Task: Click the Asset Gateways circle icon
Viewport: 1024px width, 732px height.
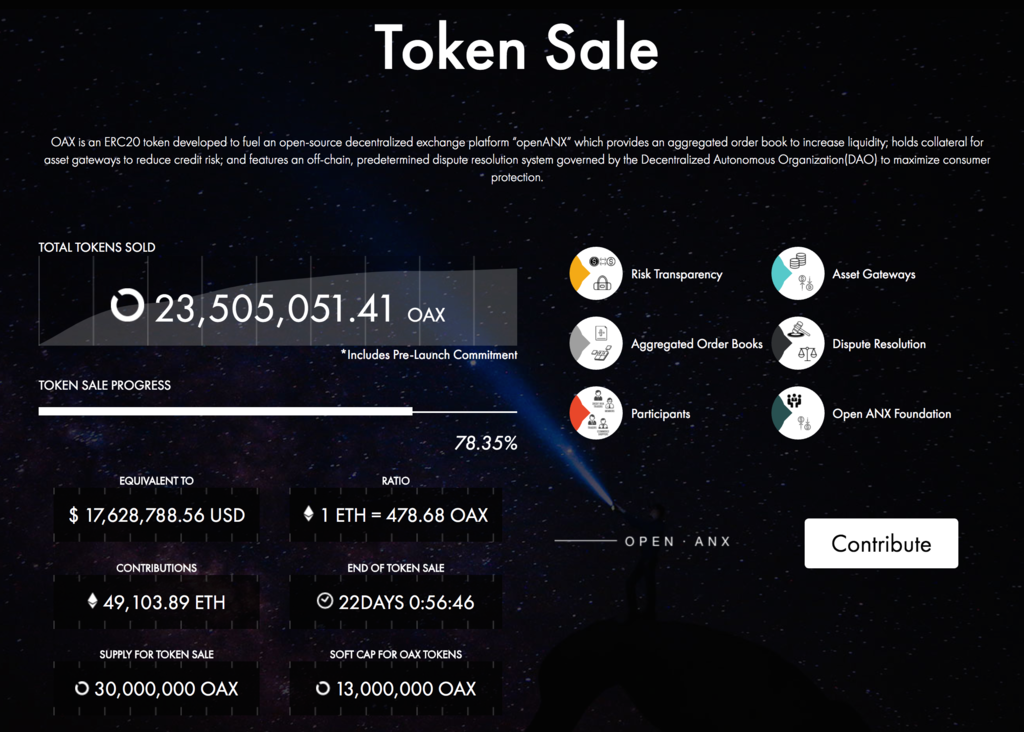Action: (x=798, y=275)
